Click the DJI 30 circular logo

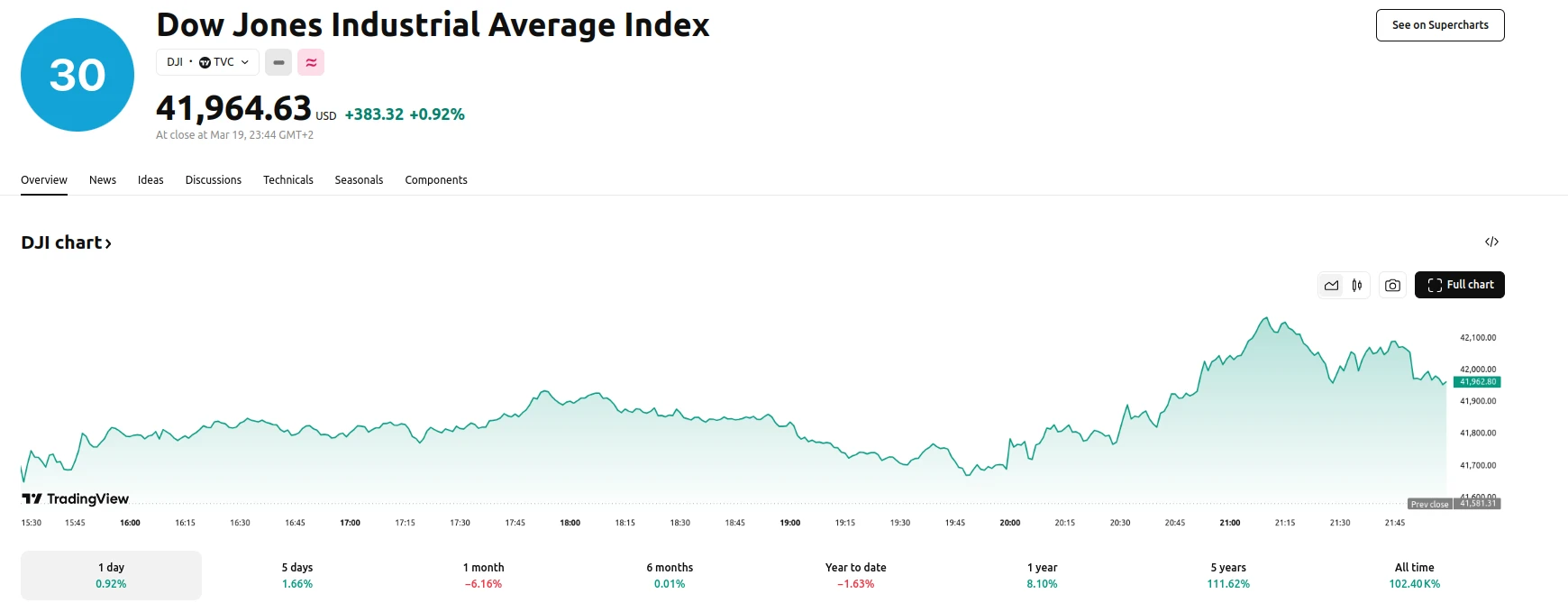tap(77, 75)
